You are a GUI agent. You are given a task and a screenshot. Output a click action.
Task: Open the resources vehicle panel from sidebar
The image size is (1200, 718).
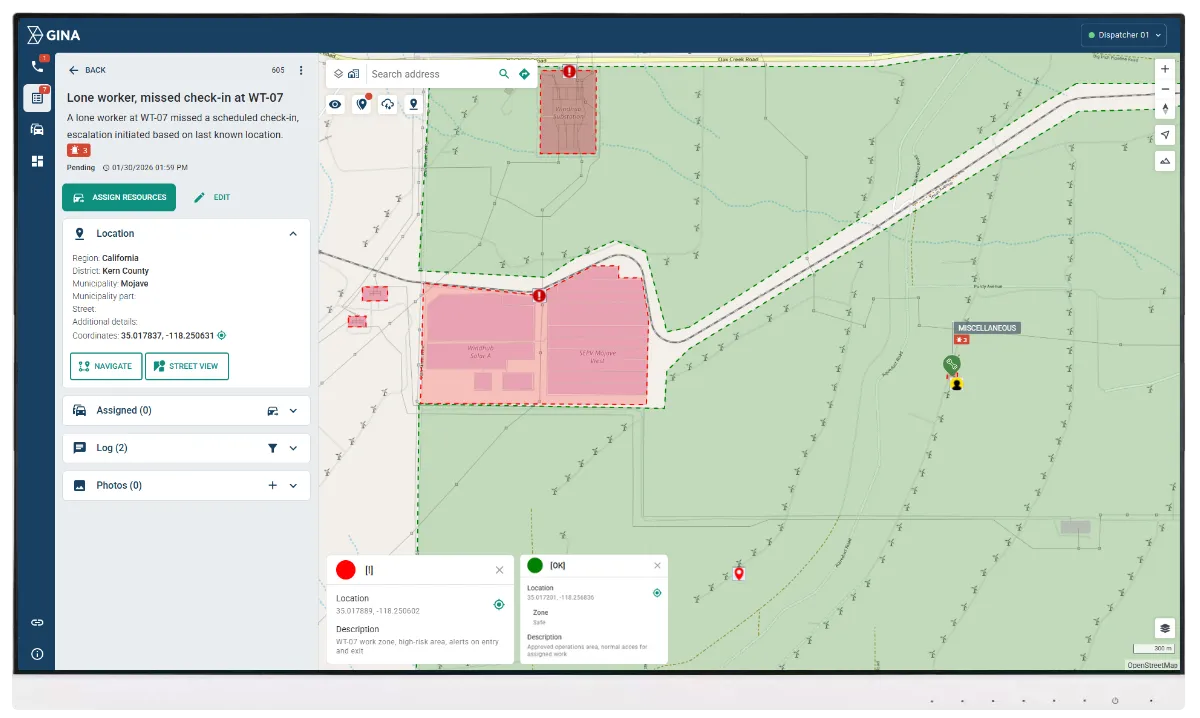coord(37,129)
